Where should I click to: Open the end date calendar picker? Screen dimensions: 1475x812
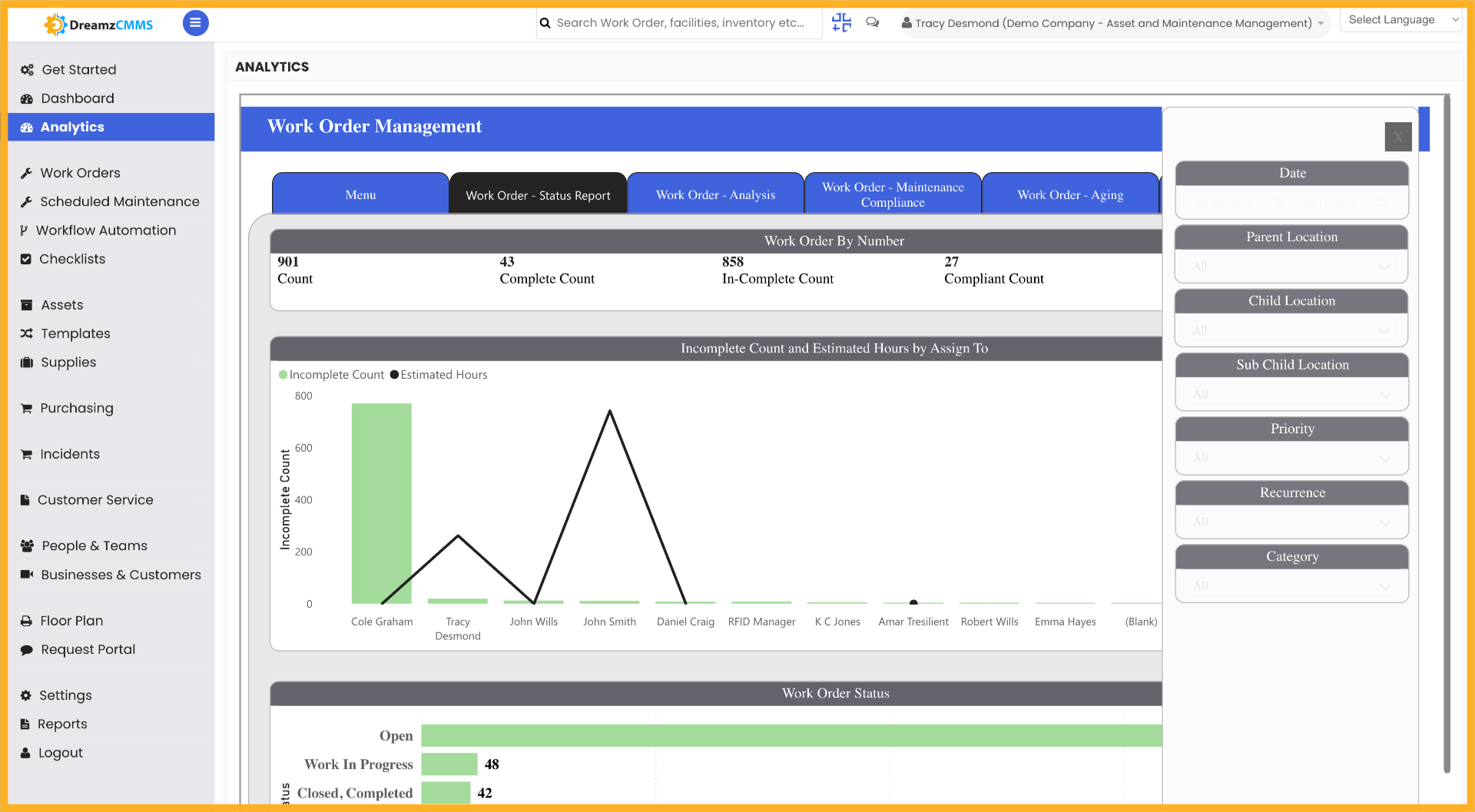pyautogui.click(x=1383, y=204)
